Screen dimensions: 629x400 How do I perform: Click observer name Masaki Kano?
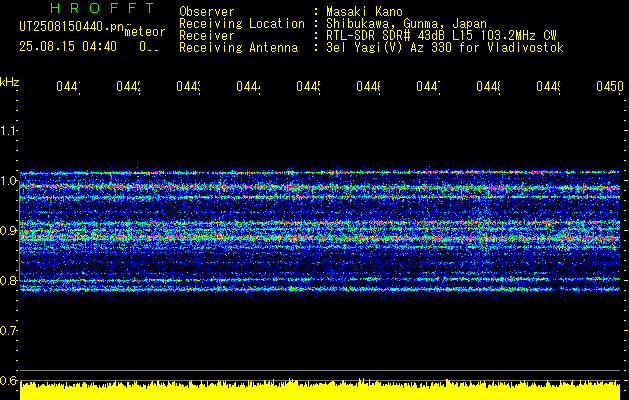[x=364, y=12]
